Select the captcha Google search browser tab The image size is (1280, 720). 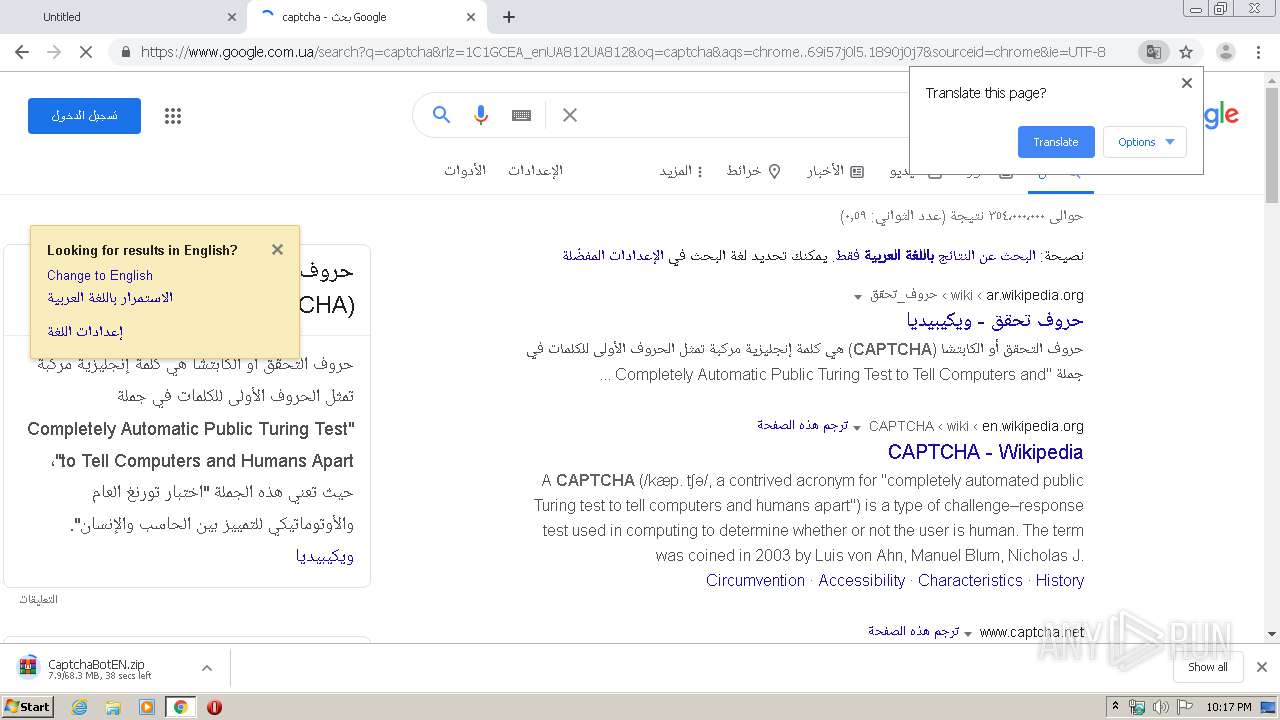click(366, 17)
